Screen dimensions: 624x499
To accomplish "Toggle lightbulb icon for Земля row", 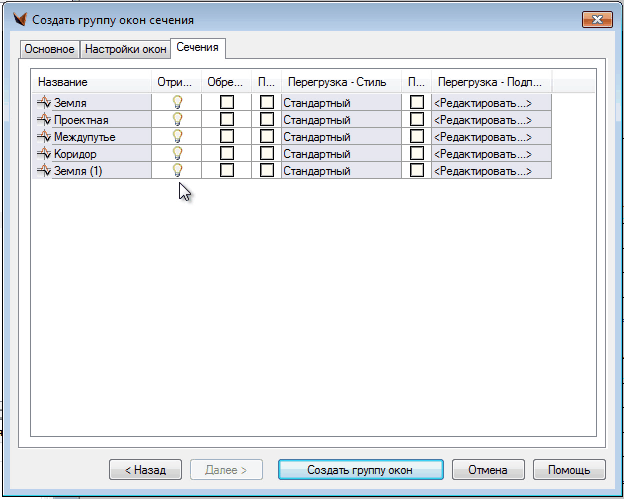I will point(178,102).
